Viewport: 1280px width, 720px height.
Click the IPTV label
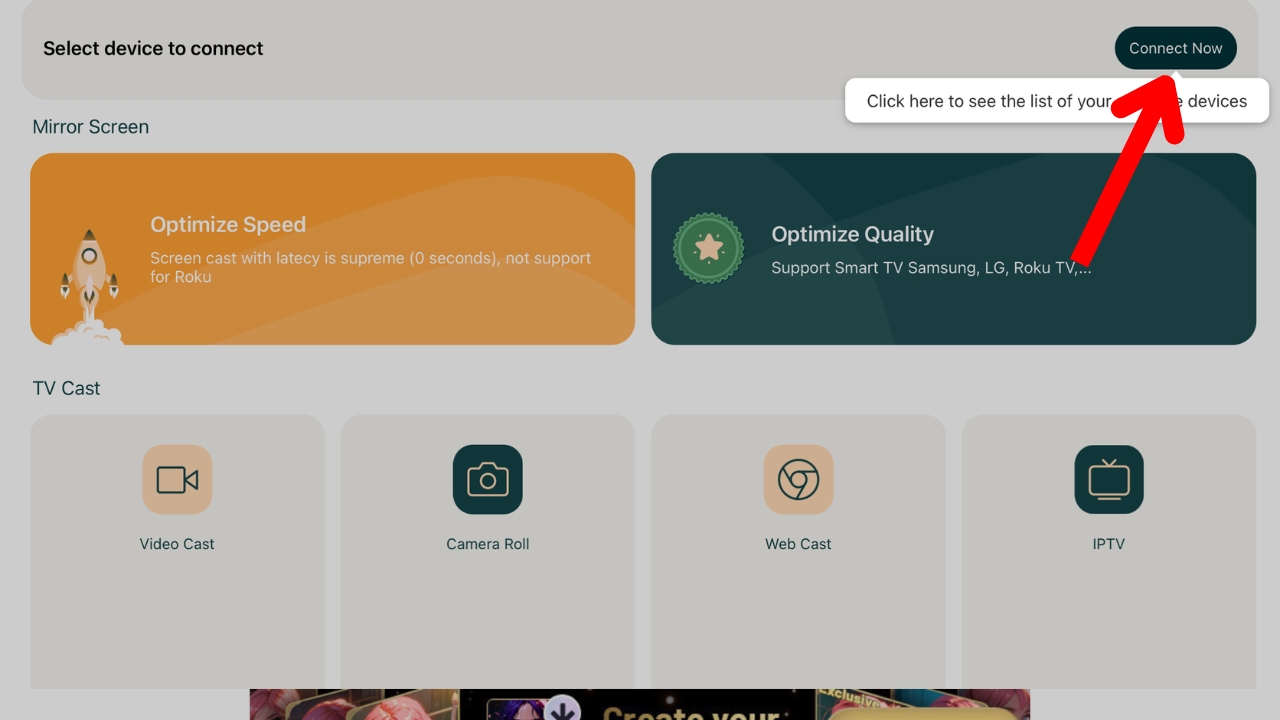[x=1108, y=544]
